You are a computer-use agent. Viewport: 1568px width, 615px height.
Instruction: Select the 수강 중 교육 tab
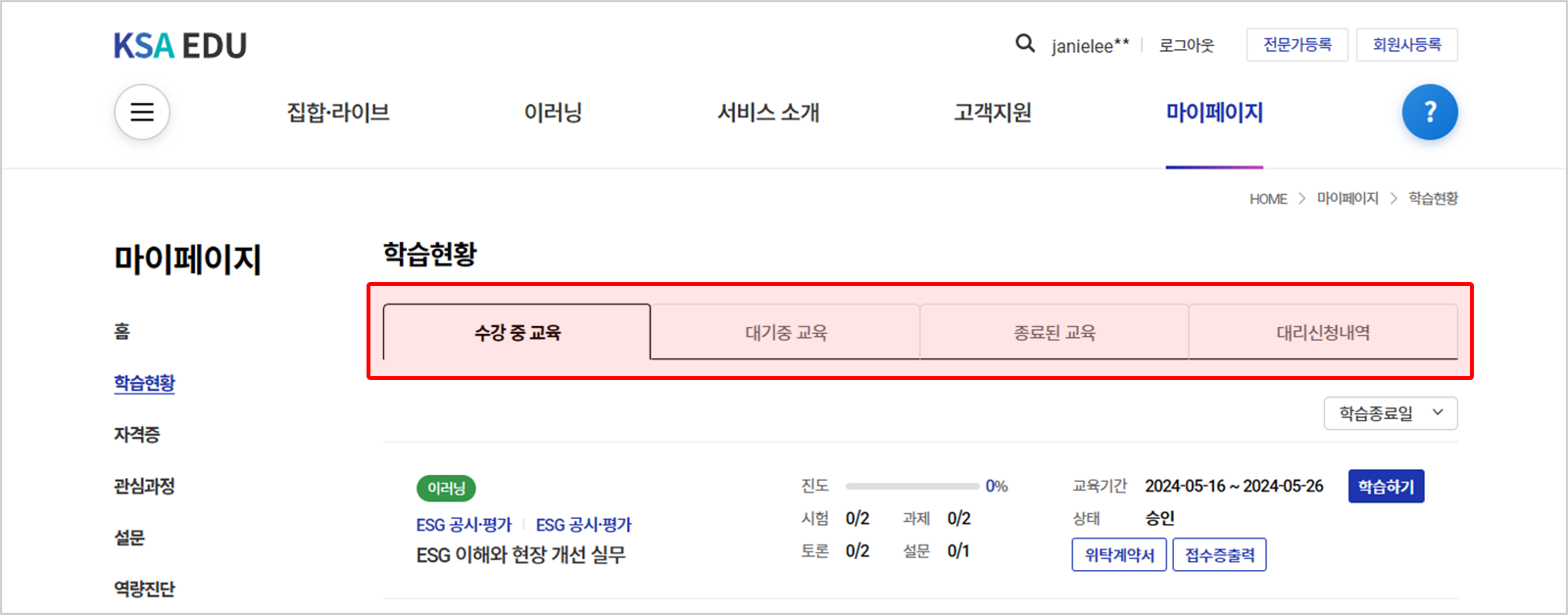[x=516, y=332]
